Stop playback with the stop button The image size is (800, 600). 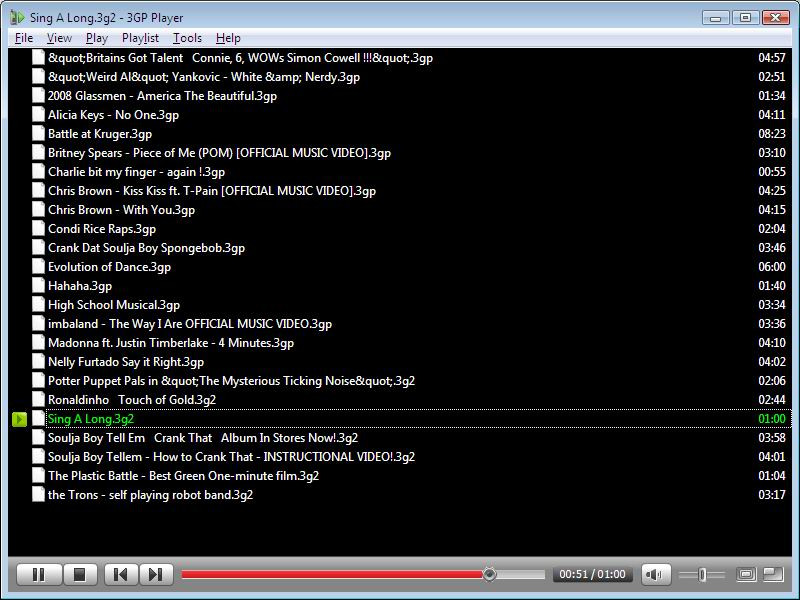coord(80,574)
